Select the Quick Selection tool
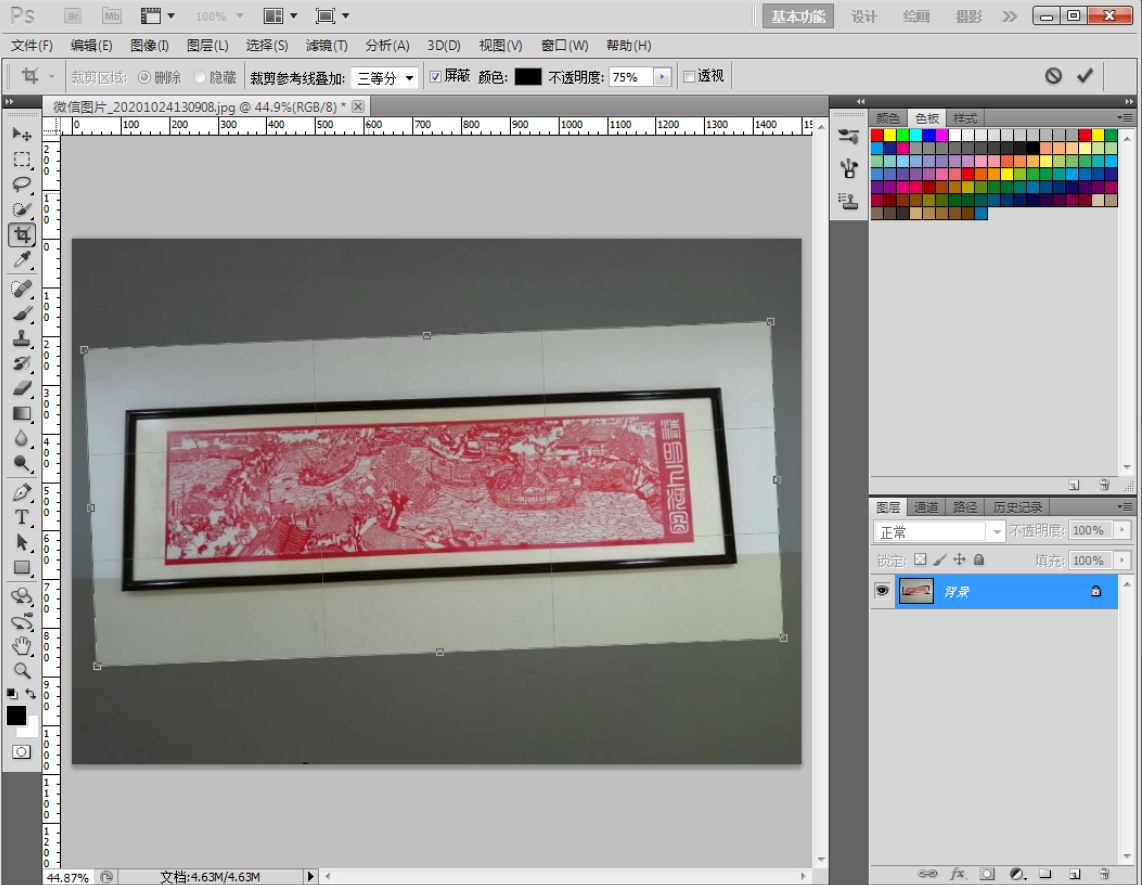 point(22,210)
